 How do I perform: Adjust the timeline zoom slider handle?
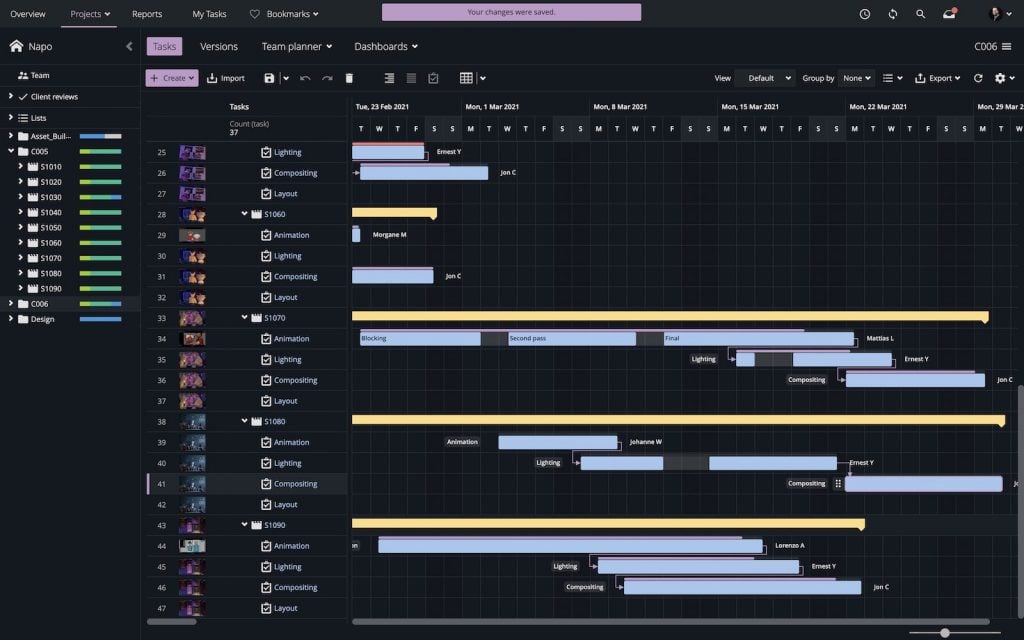pos(945,632)
